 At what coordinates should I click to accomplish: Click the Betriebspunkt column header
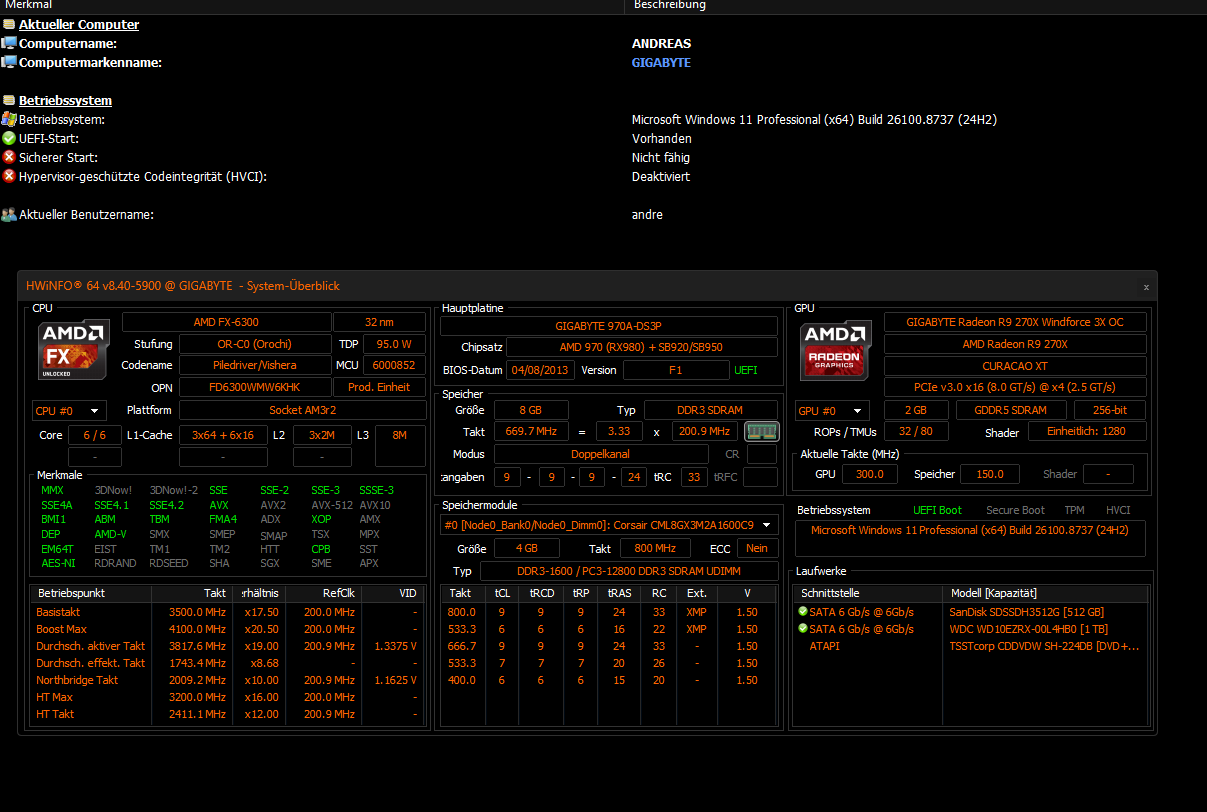click(x=91, y=593)
